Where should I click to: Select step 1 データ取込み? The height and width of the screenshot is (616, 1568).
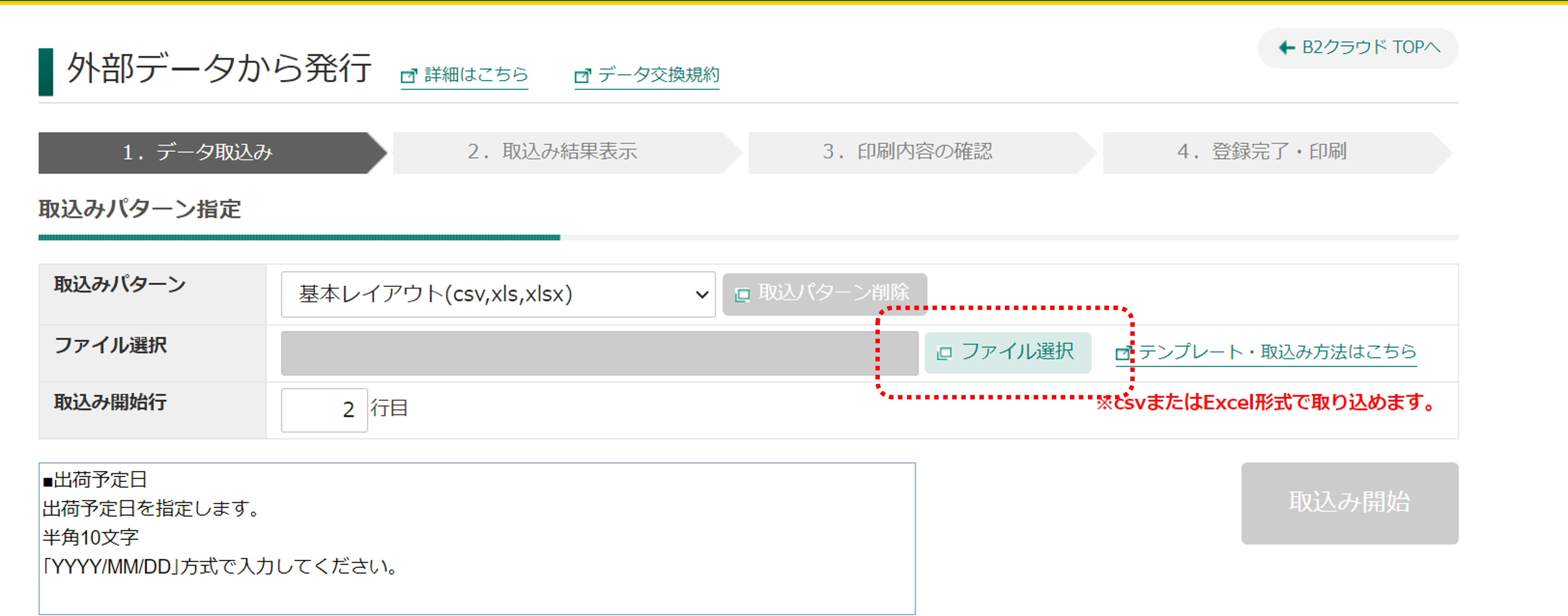coord(198,152)
